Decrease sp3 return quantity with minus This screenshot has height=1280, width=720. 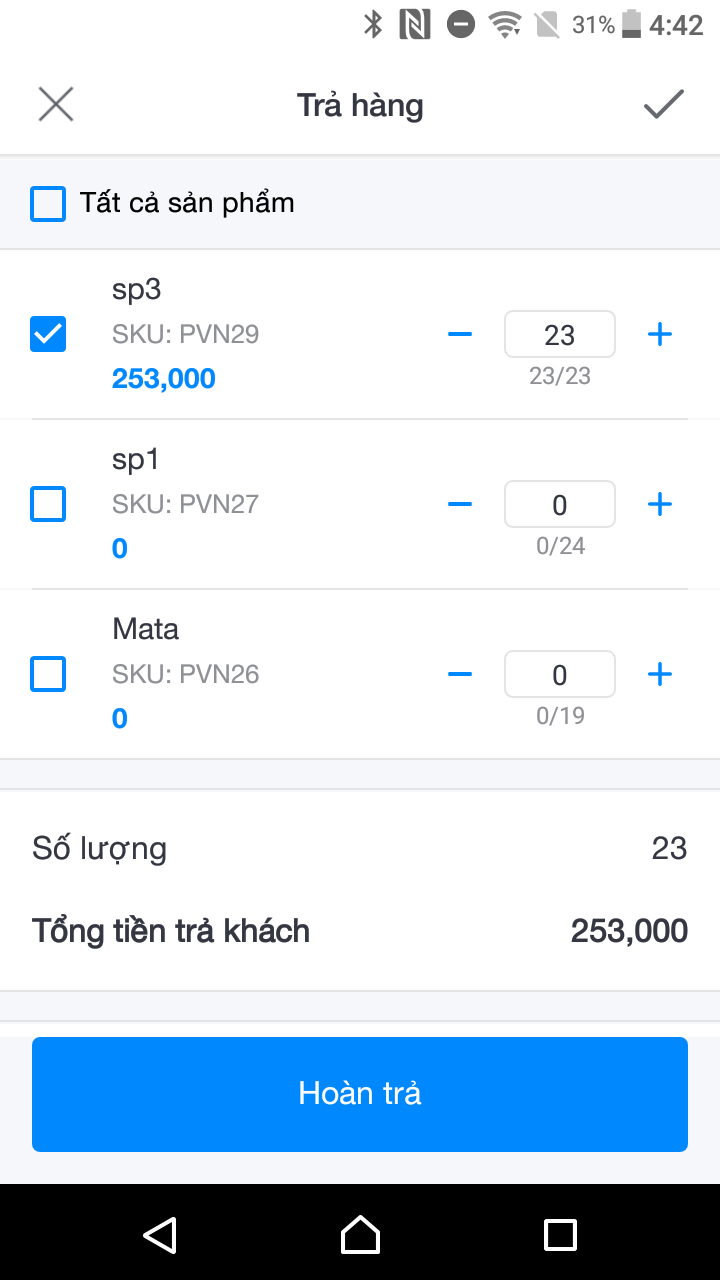click(x=460, y=334)
